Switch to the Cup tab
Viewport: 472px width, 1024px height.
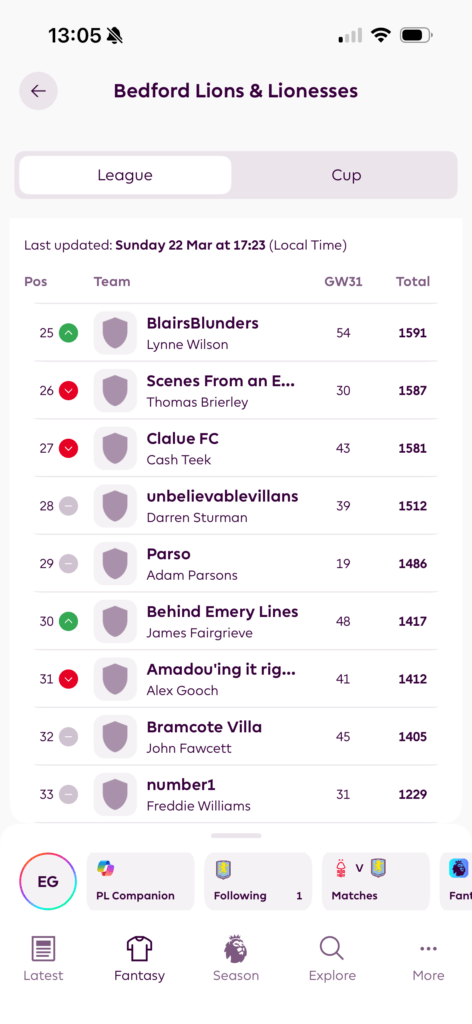(345, 175)
